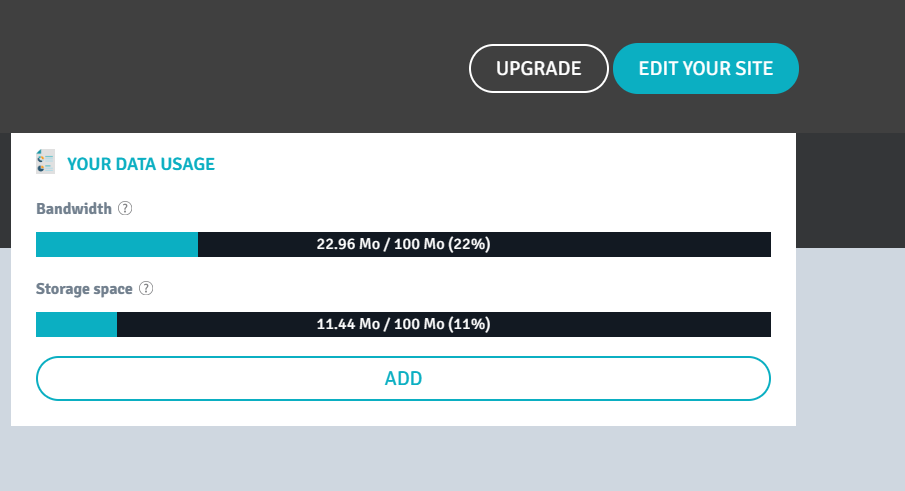Click the Bandwidth label text
Viewport: 905px width, 491px height.
tap(74, 209)
